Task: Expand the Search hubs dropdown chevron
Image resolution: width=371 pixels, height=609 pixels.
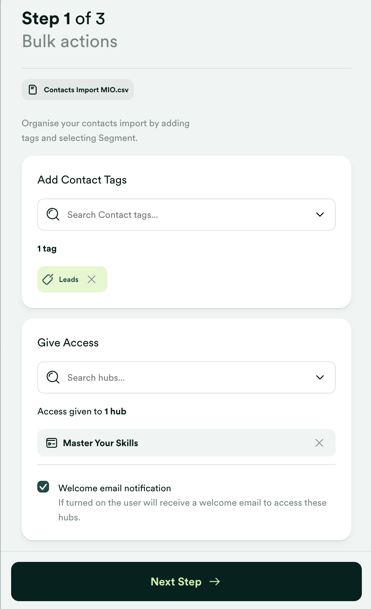Action: point(320,377)
